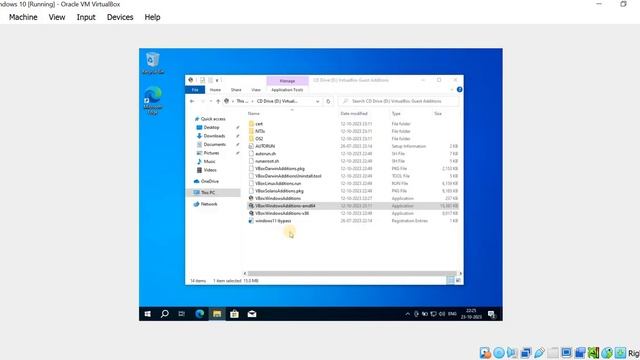Click the VirtualBox audio status icon
This screenshot has width=640, height=360.
point(512,353)
